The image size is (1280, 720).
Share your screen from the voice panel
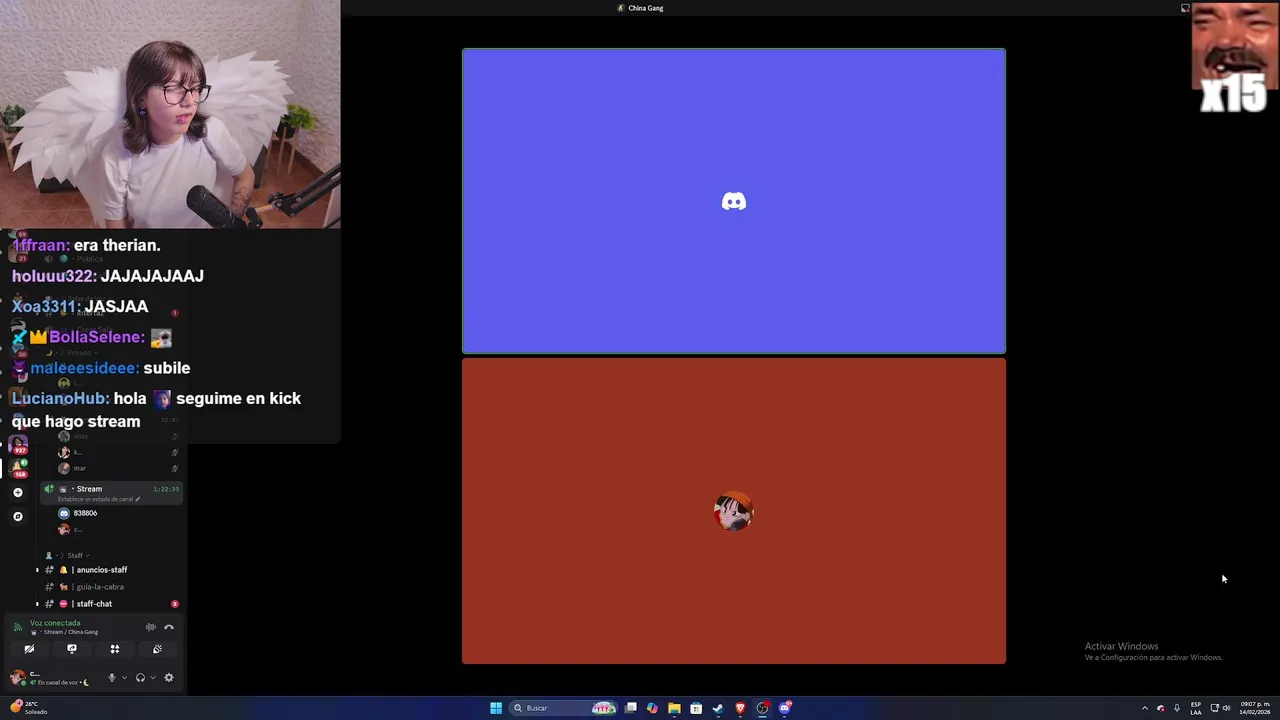pyautogui.click(x=72, y=649)
